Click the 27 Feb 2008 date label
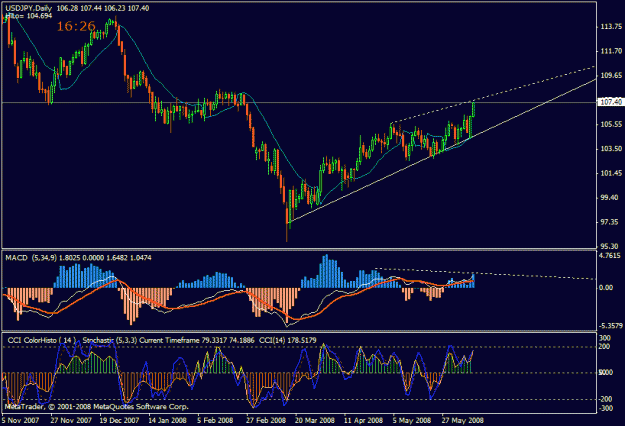 pyautogui.click(x=266, y=420)
